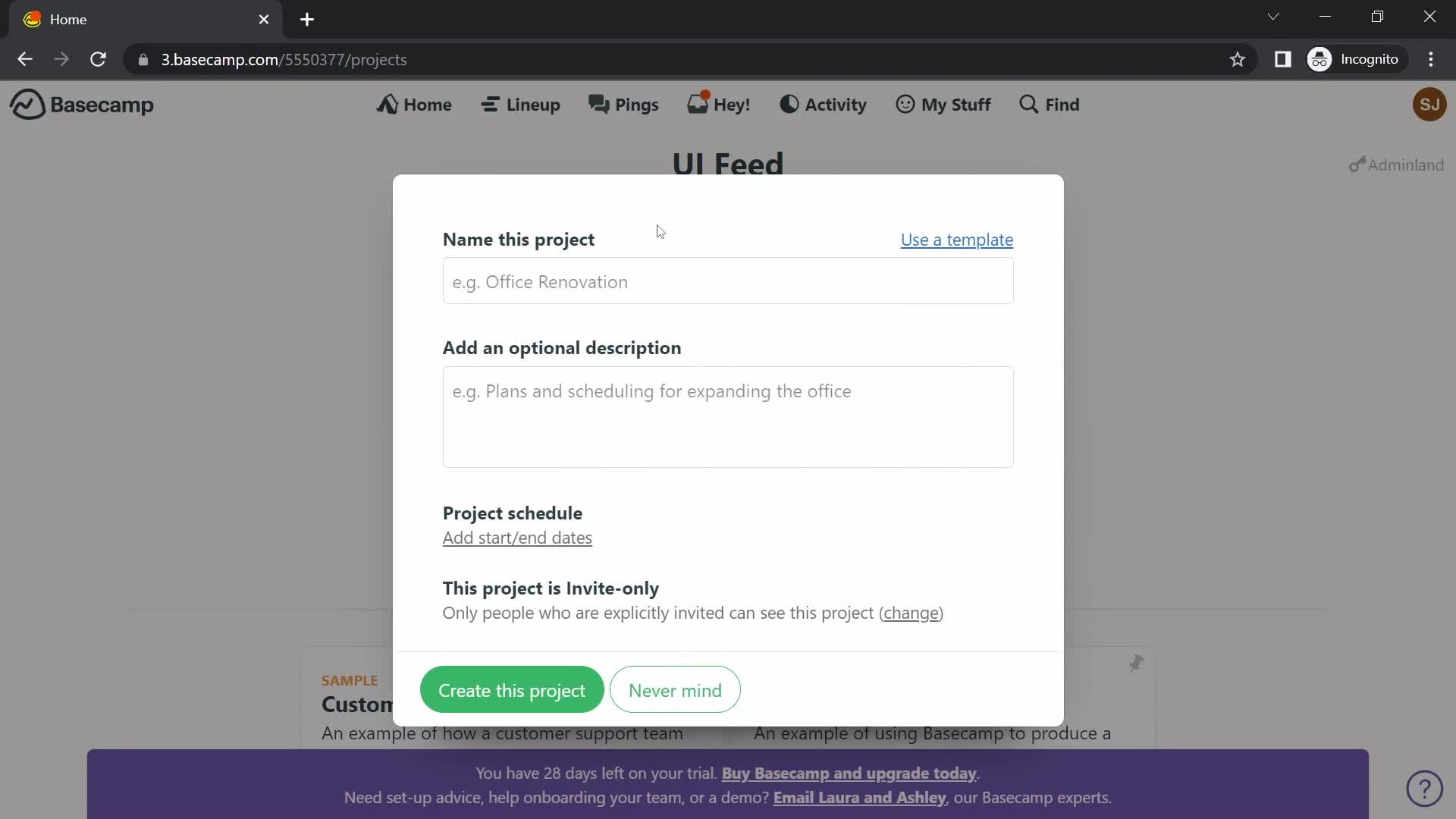1456x819 pixels.
Task: Click Email Laura and Ashley link
Action: pos(859,797)
